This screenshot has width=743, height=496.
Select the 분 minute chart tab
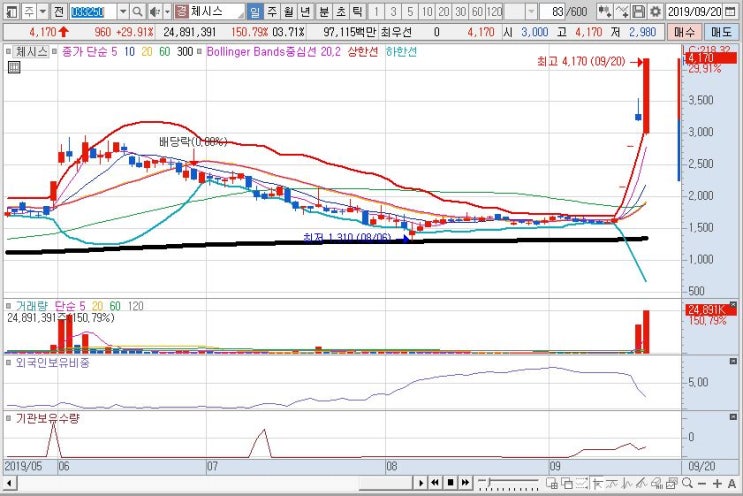point(324,11)
